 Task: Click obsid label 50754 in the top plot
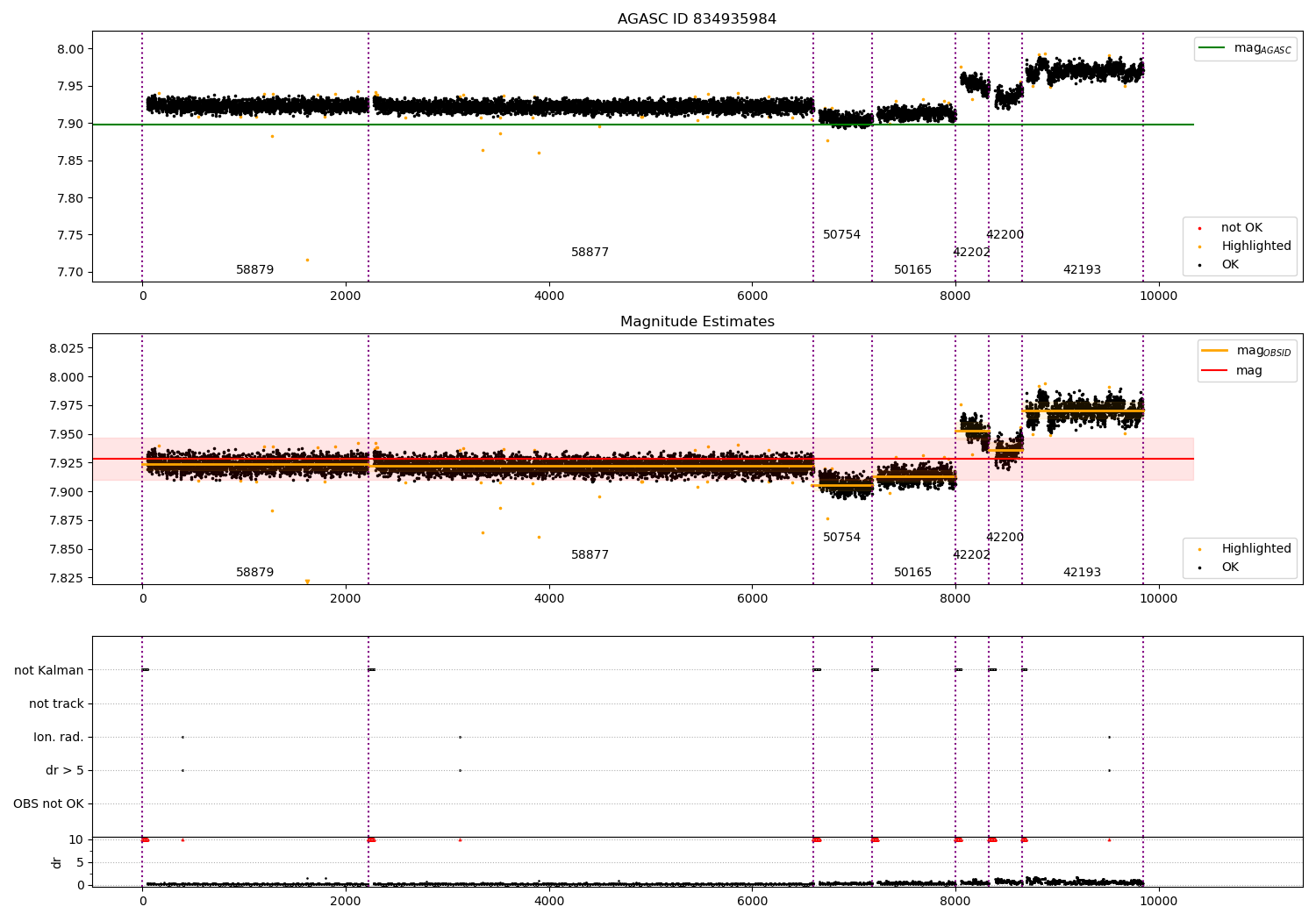click(x=841, y=235)
